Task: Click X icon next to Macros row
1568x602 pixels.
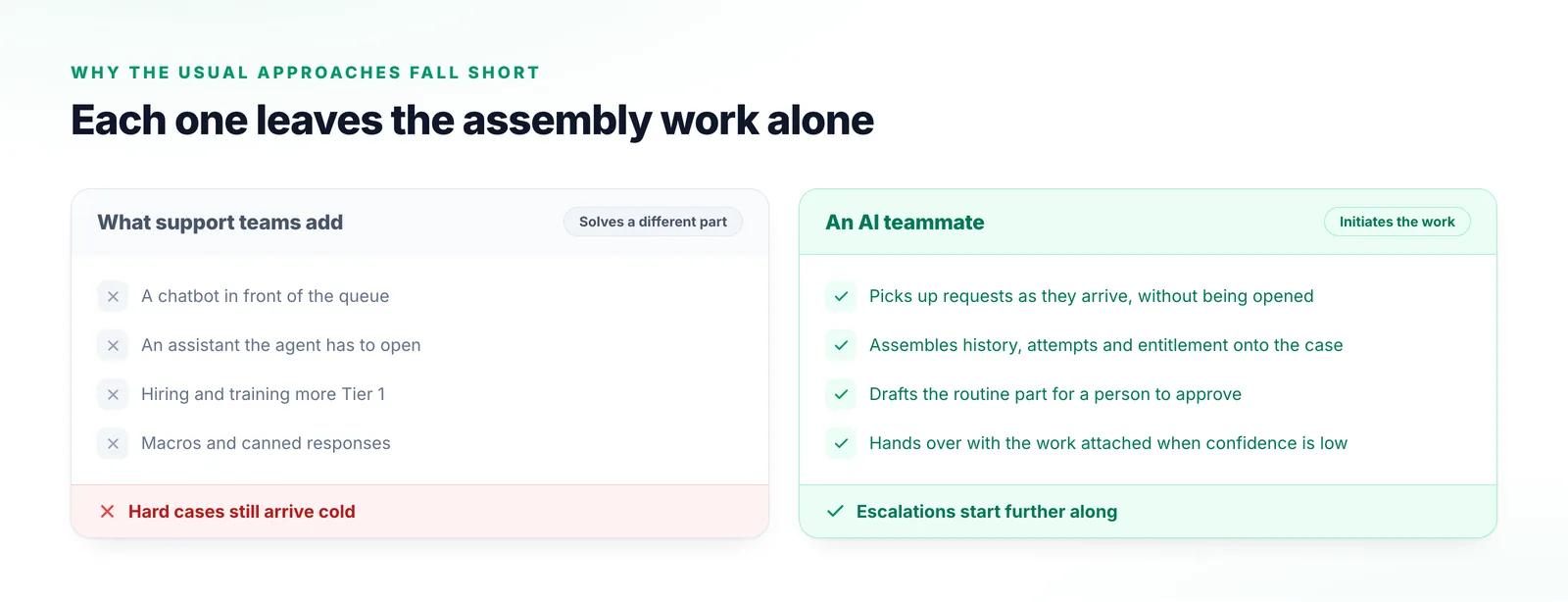Action: coord(113,443)
